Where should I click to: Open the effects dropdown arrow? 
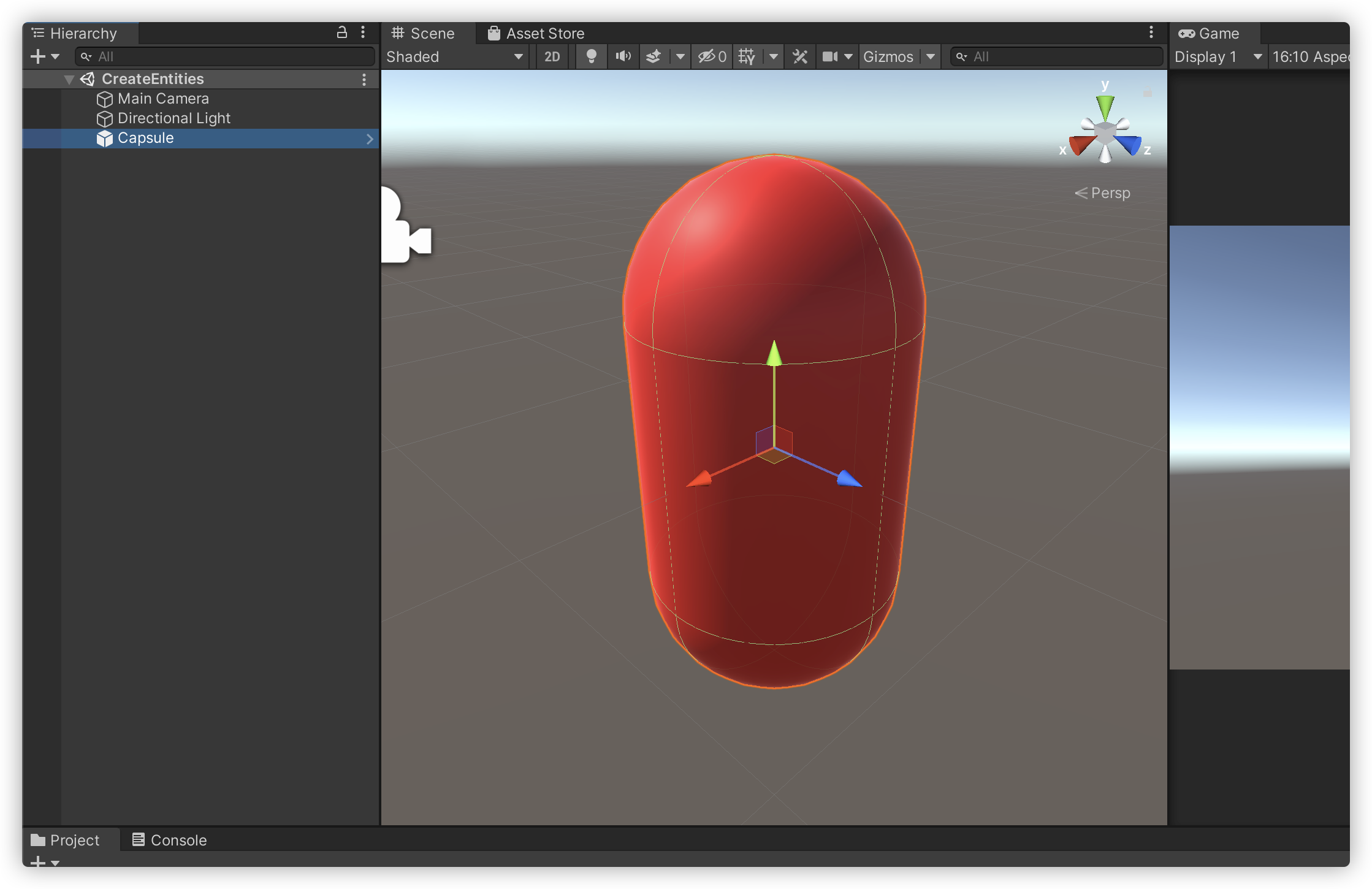[680, 56]
